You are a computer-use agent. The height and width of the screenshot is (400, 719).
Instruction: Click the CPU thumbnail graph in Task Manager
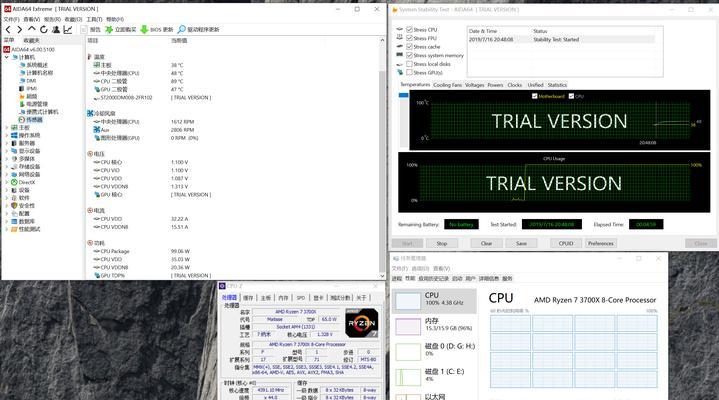pyautogui.click(x=408, y=301)
